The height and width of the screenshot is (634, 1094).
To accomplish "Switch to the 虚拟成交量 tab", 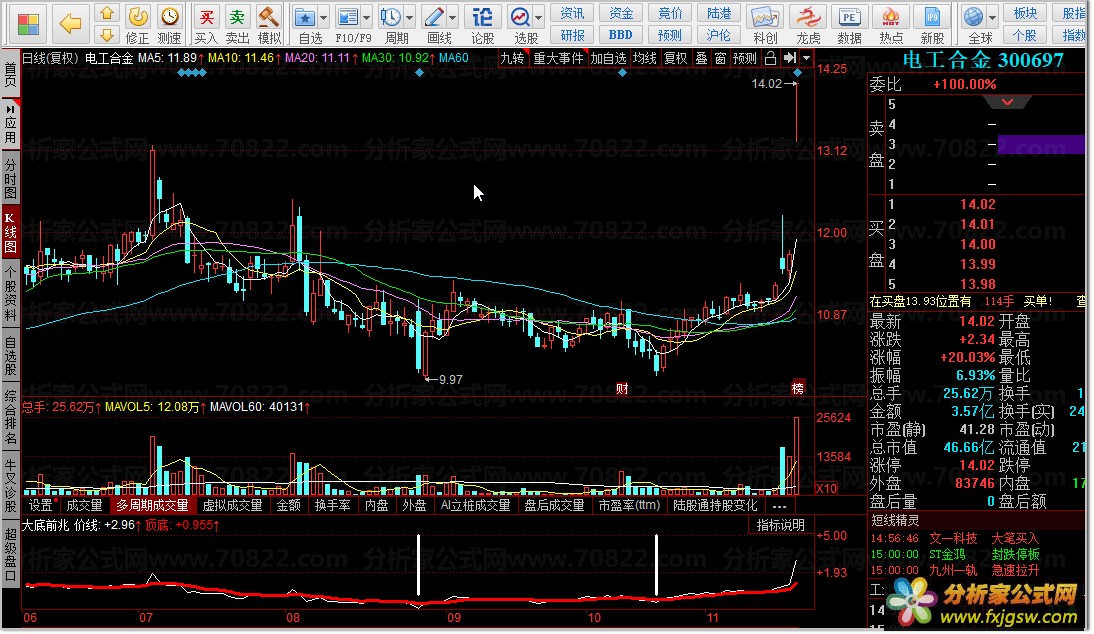I will point(232,505).
